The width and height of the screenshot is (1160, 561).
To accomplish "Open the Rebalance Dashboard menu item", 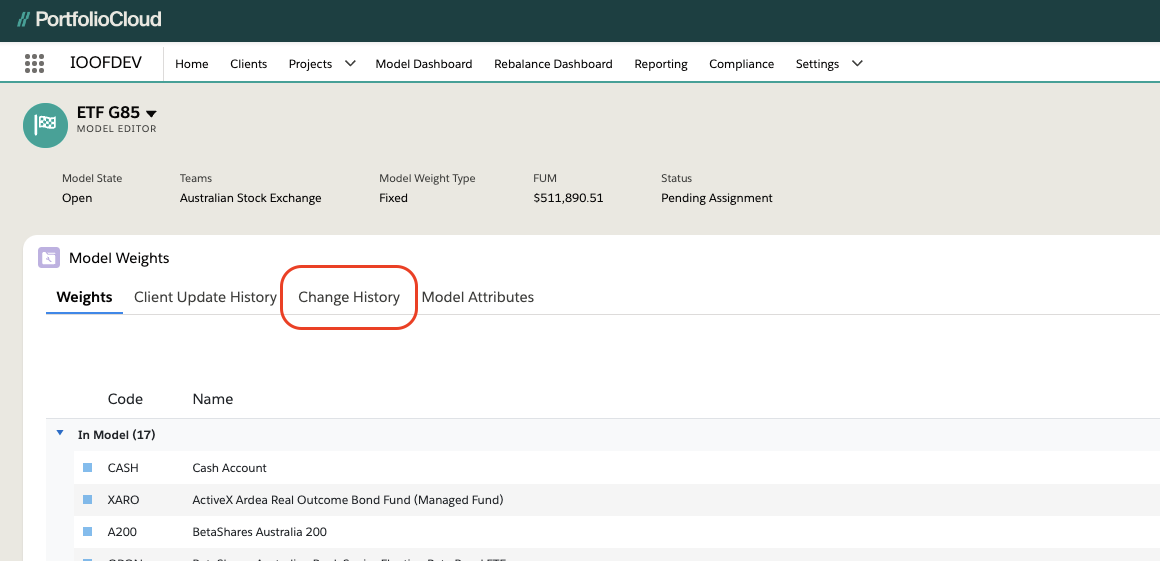I will [x=553, y=64].
